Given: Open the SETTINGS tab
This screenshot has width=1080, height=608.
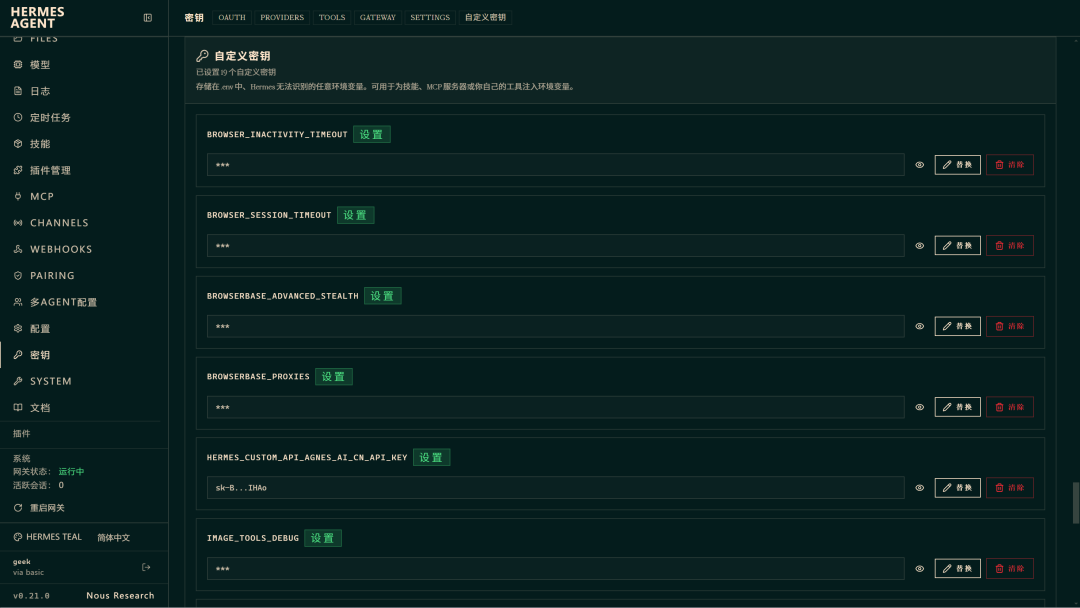Looking at the screenshot, I should 430,18.
